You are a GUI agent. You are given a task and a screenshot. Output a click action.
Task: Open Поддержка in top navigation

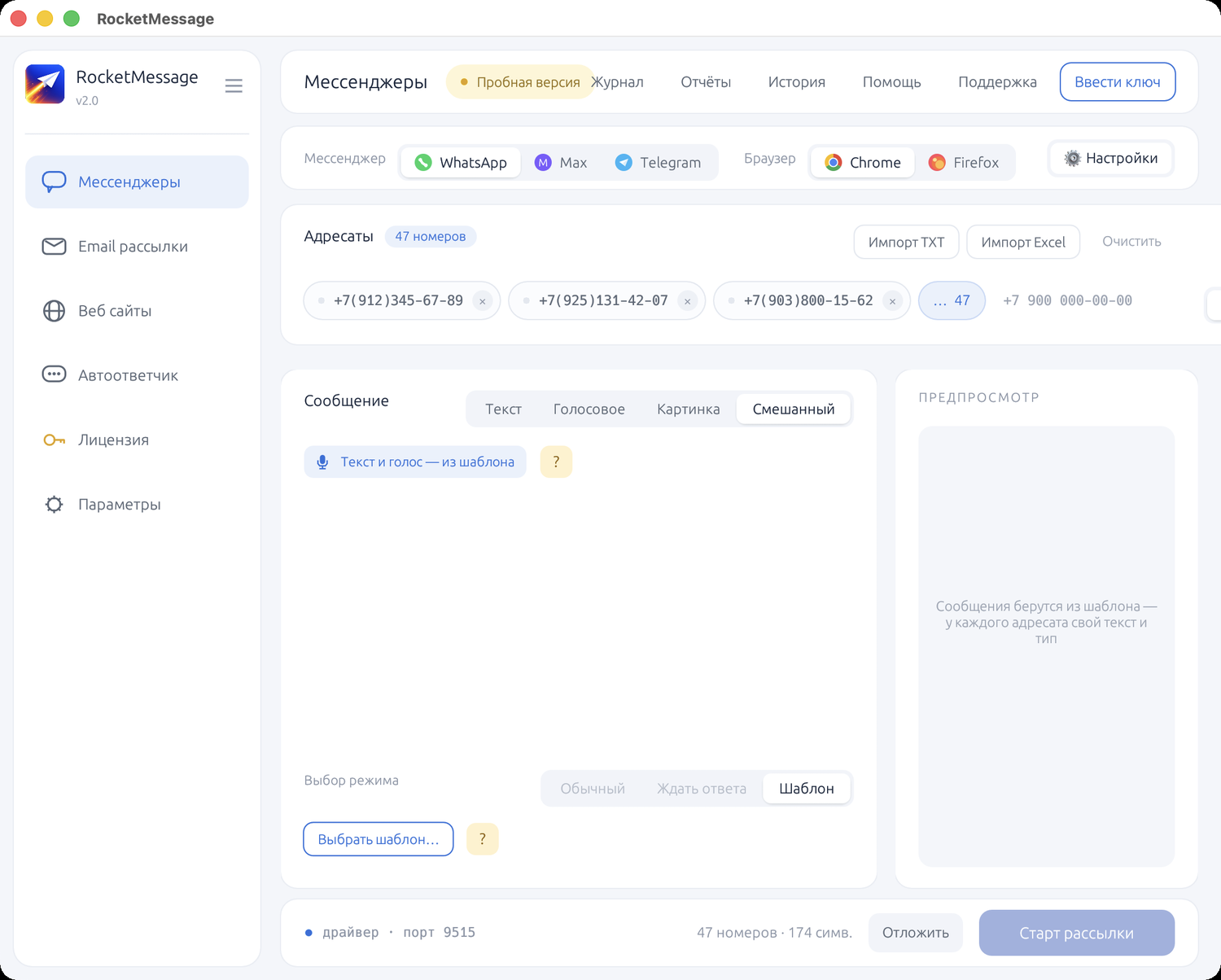pos(997,82)
